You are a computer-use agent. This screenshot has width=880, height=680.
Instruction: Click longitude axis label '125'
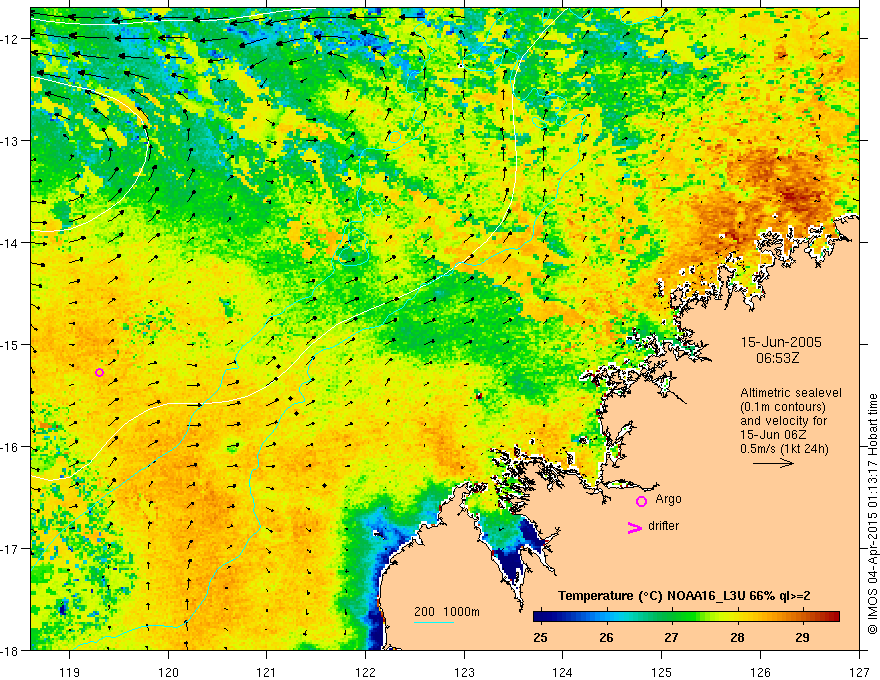(x=662, y=672)
